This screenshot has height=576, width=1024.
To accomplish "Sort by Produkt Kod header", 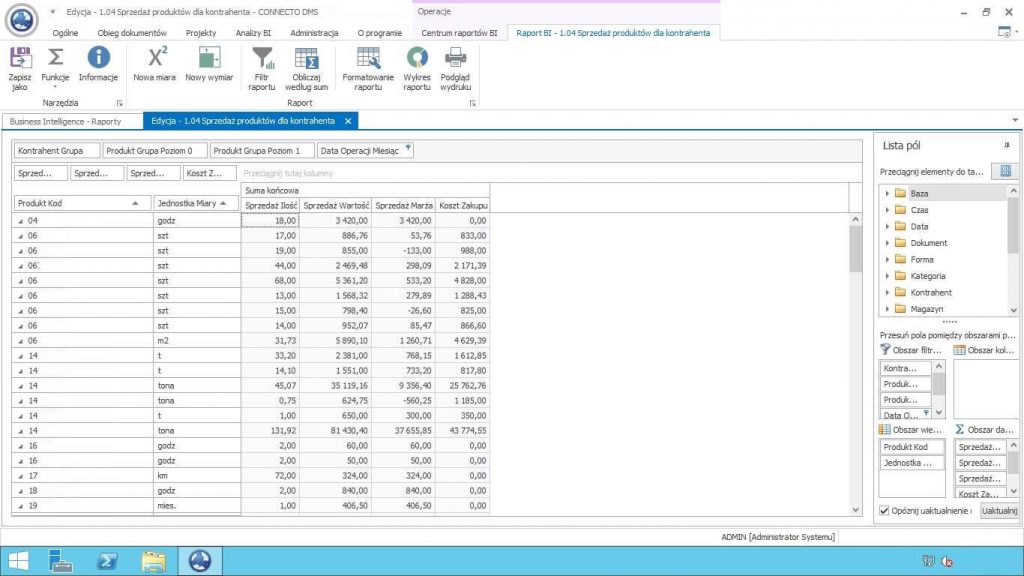I will tap(82, 203).
